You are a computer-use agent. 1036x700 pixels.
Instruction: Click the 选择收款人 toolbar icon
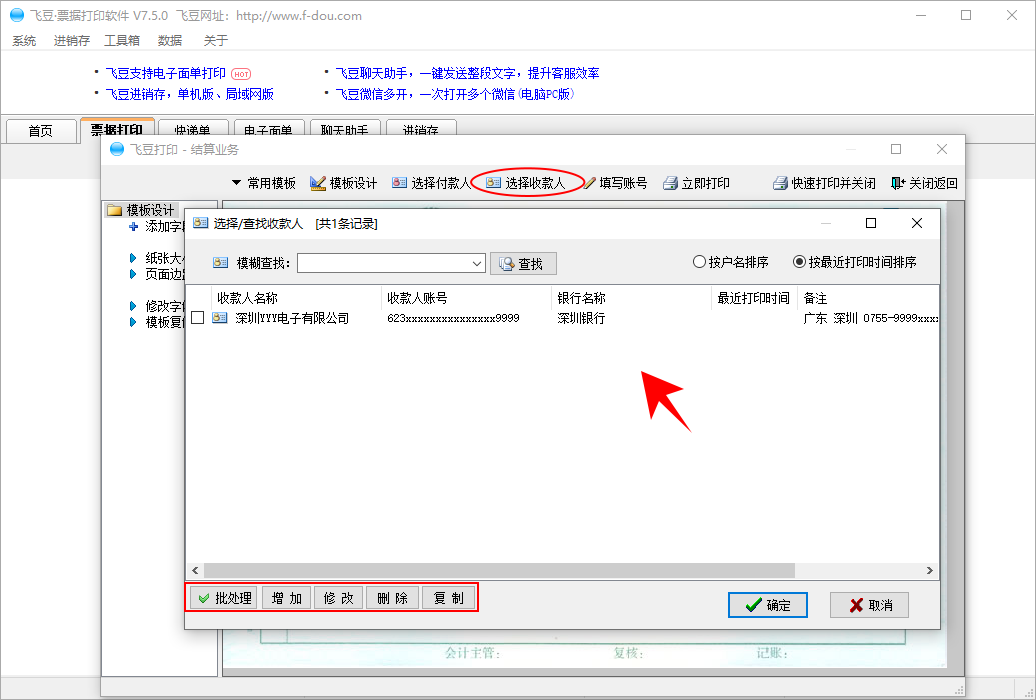tap(493, 183)
